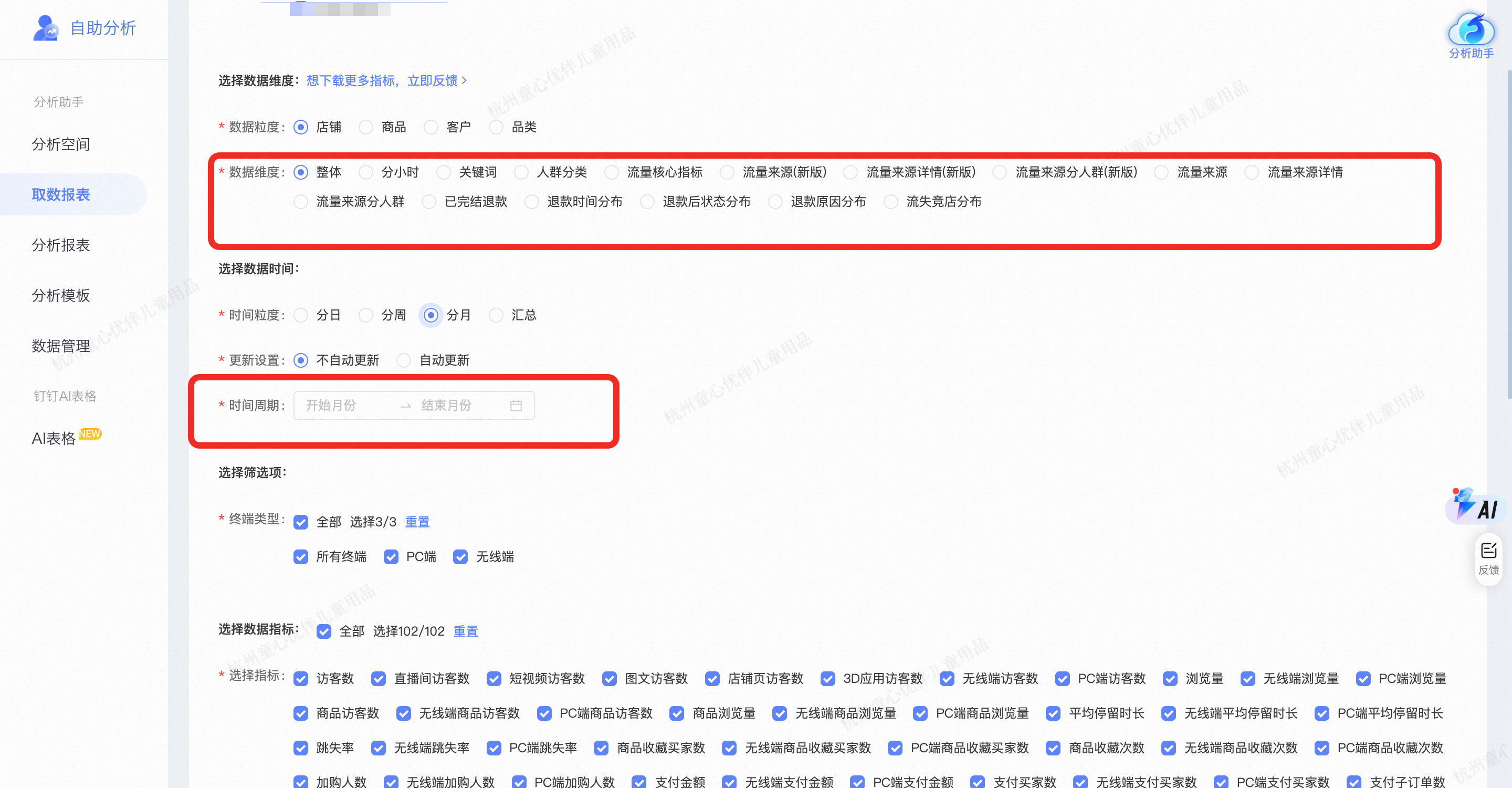The image size is (1512, 788).
Task: Open AI表格 sidebar item
Action: 54,439
